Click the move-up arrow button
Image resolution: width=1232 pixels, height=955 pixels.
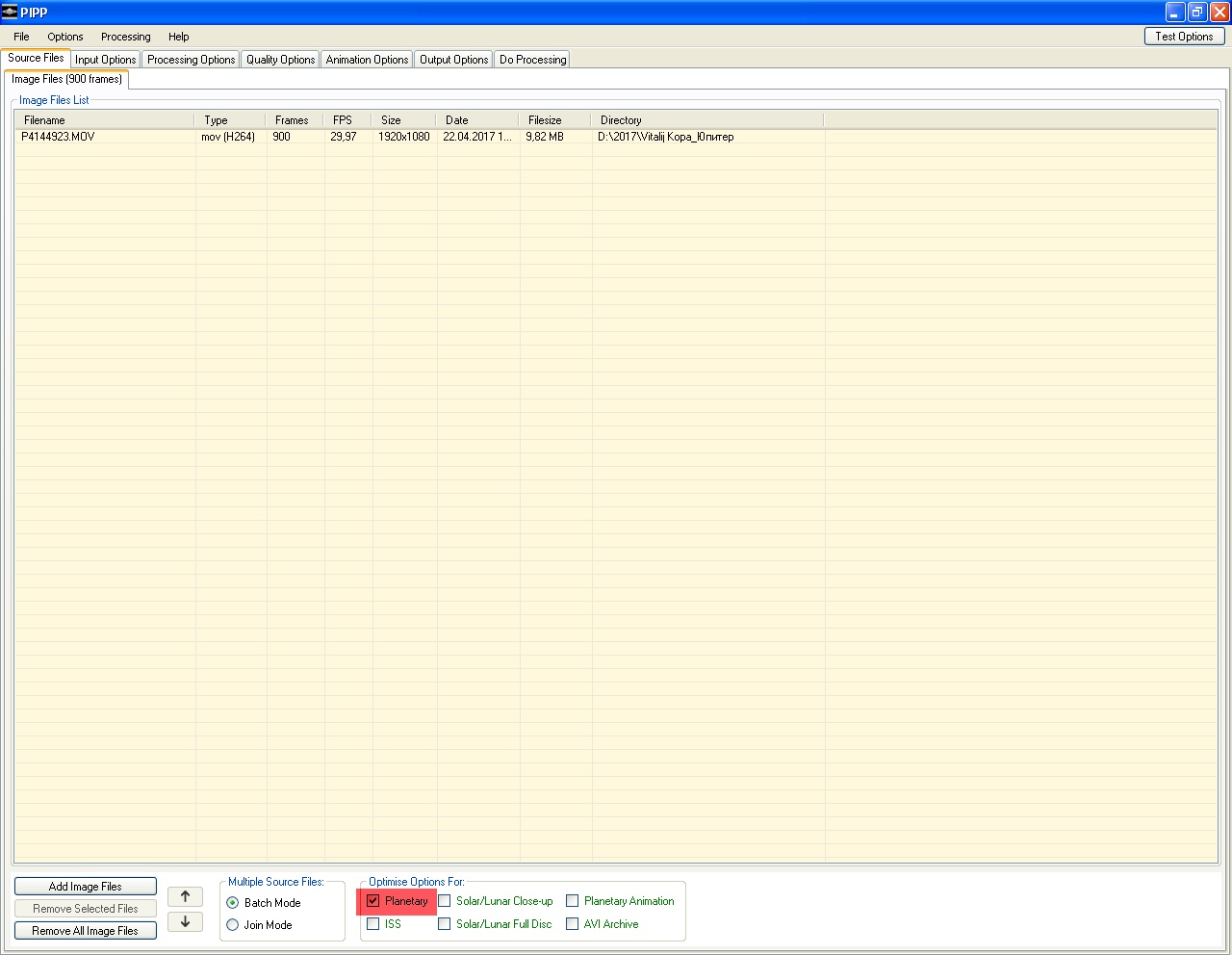[186, 896]
